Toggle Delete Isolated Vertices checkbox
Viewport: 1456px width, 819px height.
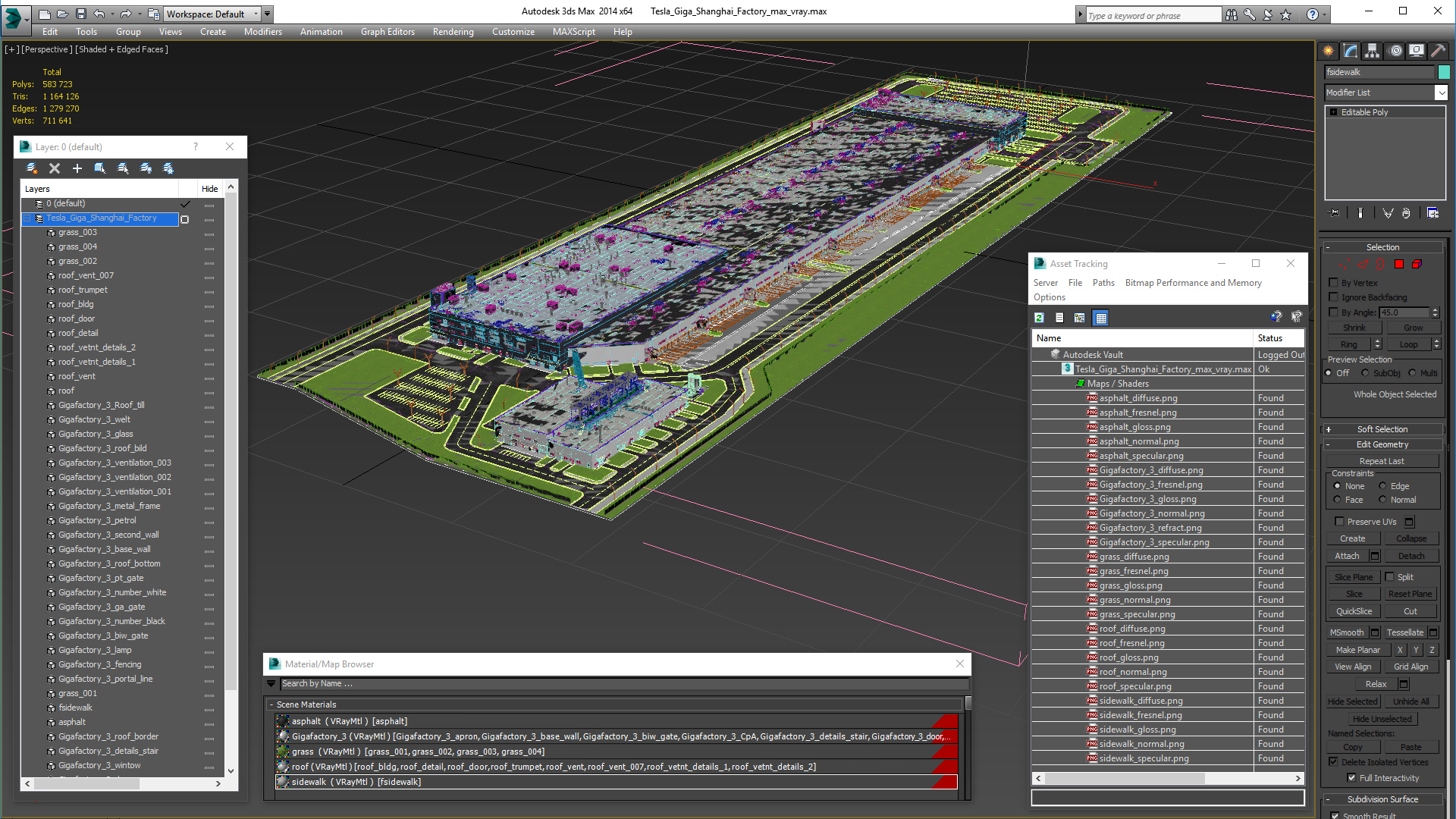pos(1334,761)
